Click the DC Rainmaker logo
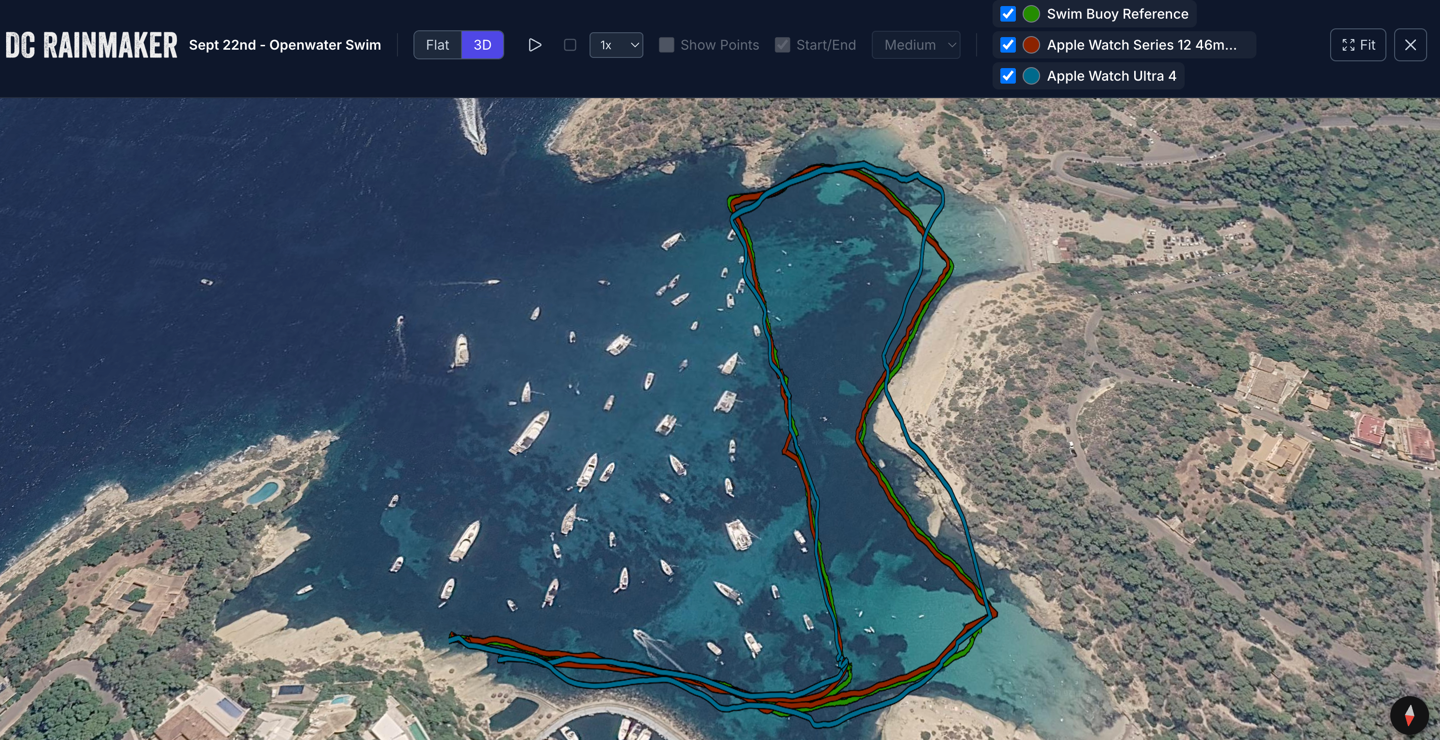 click(91, 45)
